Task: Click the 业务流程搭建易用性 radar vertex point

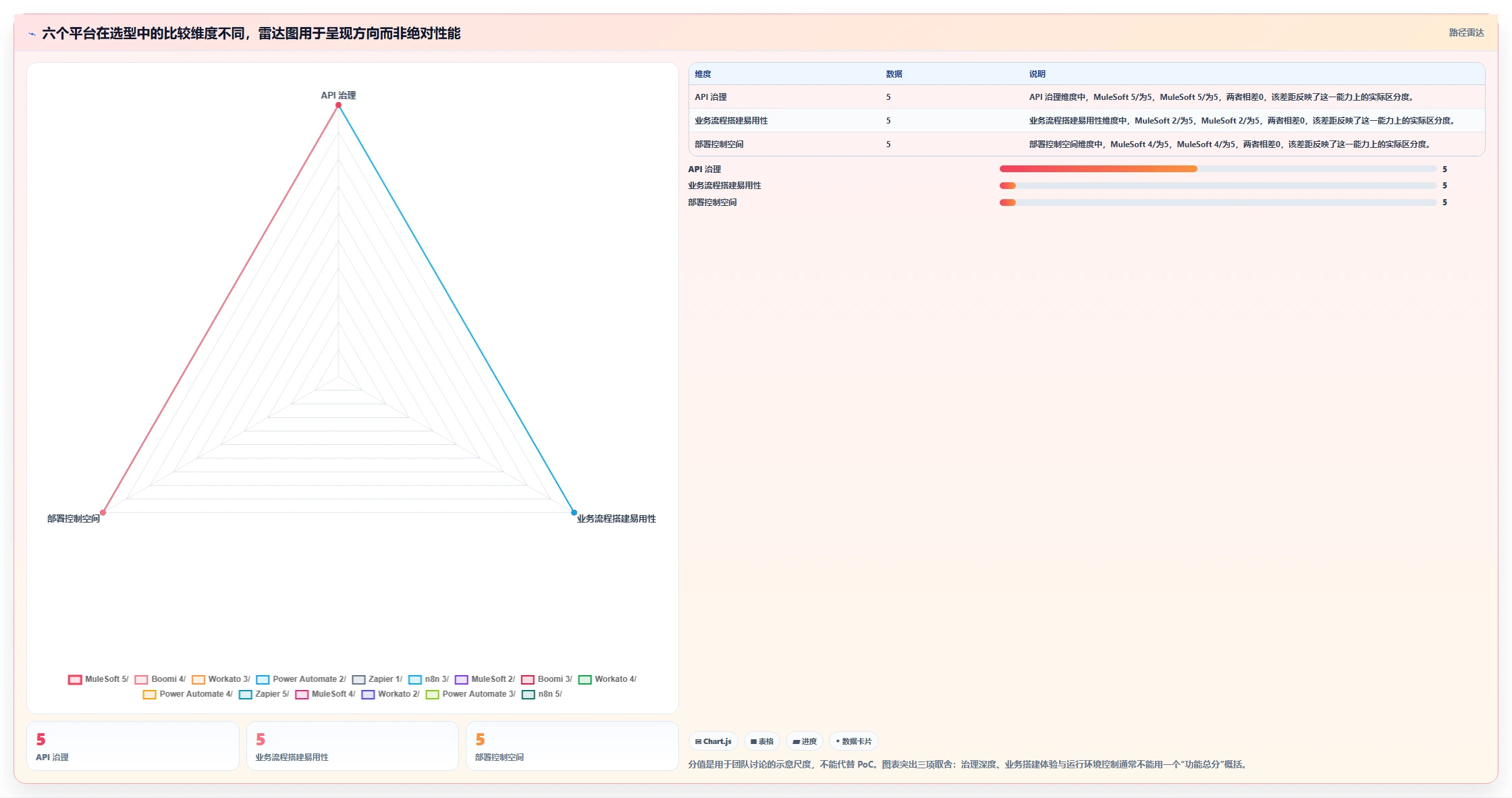Action: point(574,512)
